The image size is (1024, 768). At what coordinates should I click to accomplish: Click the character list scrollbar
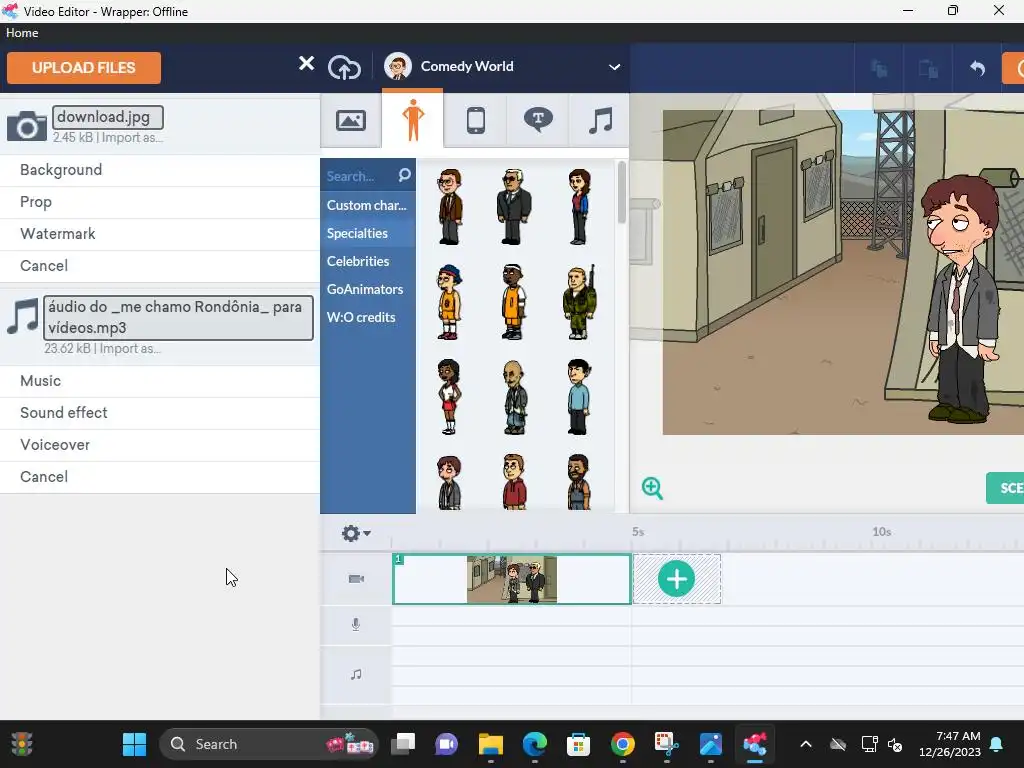tap(622, 193)
